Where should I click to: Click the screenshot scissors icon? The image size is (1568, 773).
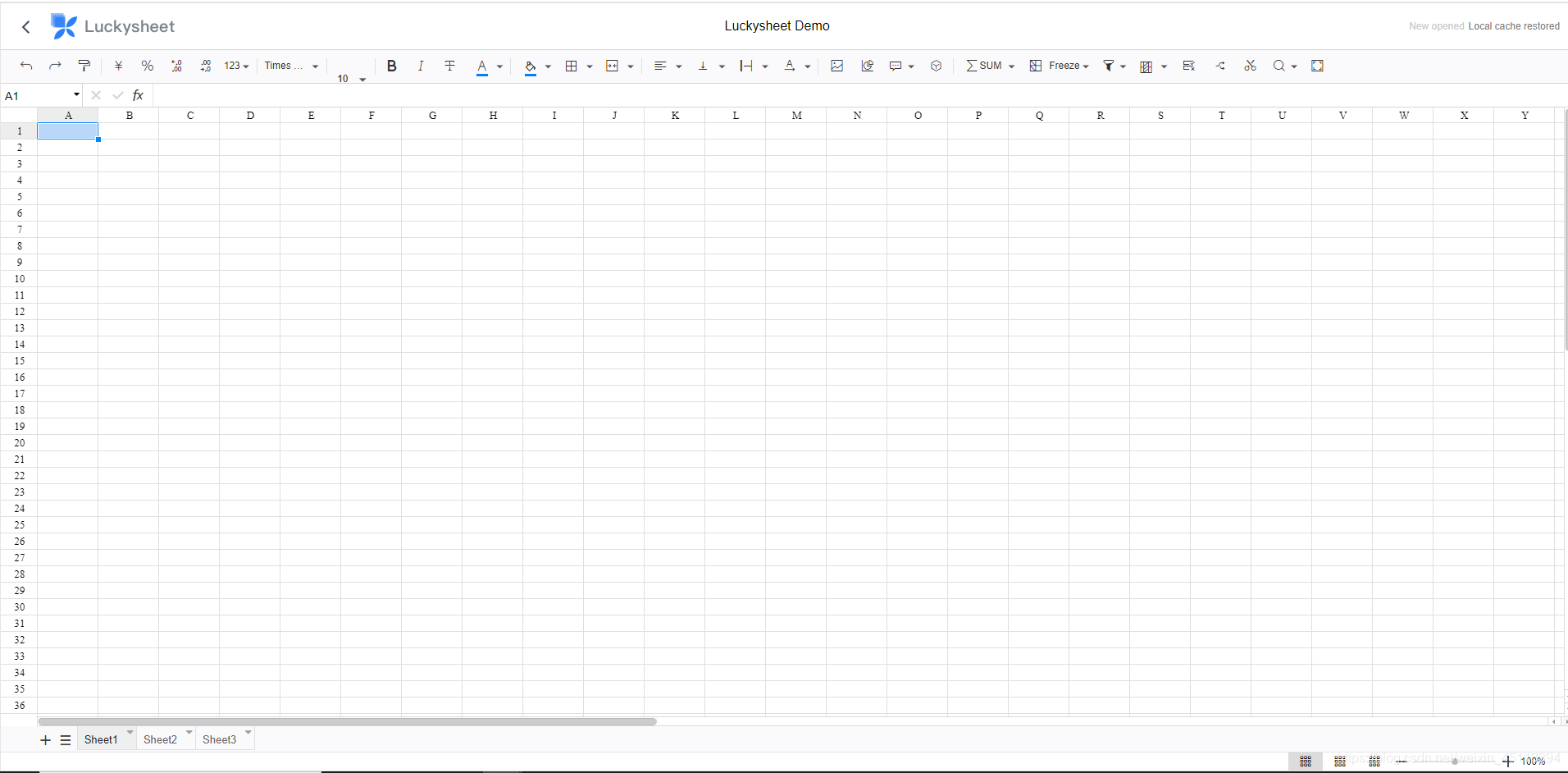click(x=1250, y=66)
